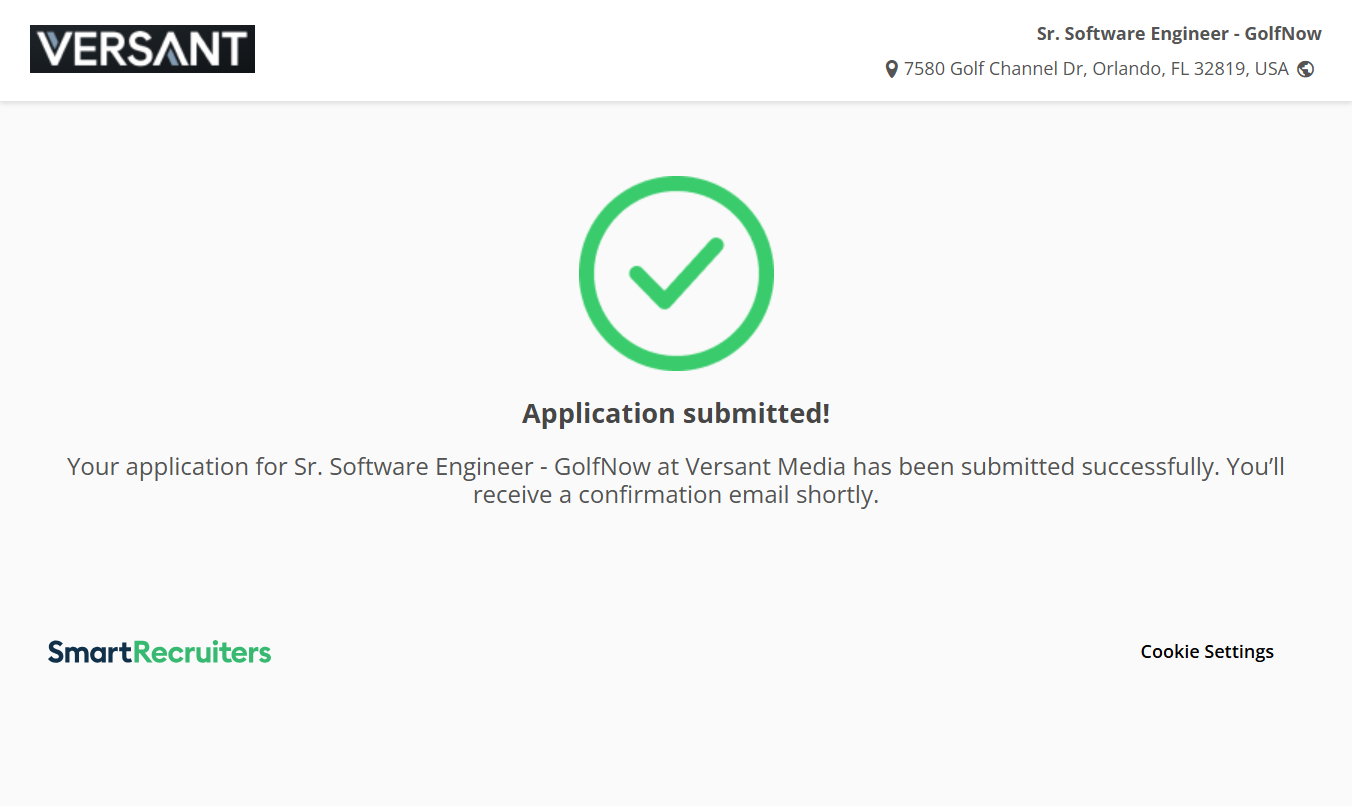Click the green "Recruiters" word in footer logo
1352x806 pixels.
202,652
